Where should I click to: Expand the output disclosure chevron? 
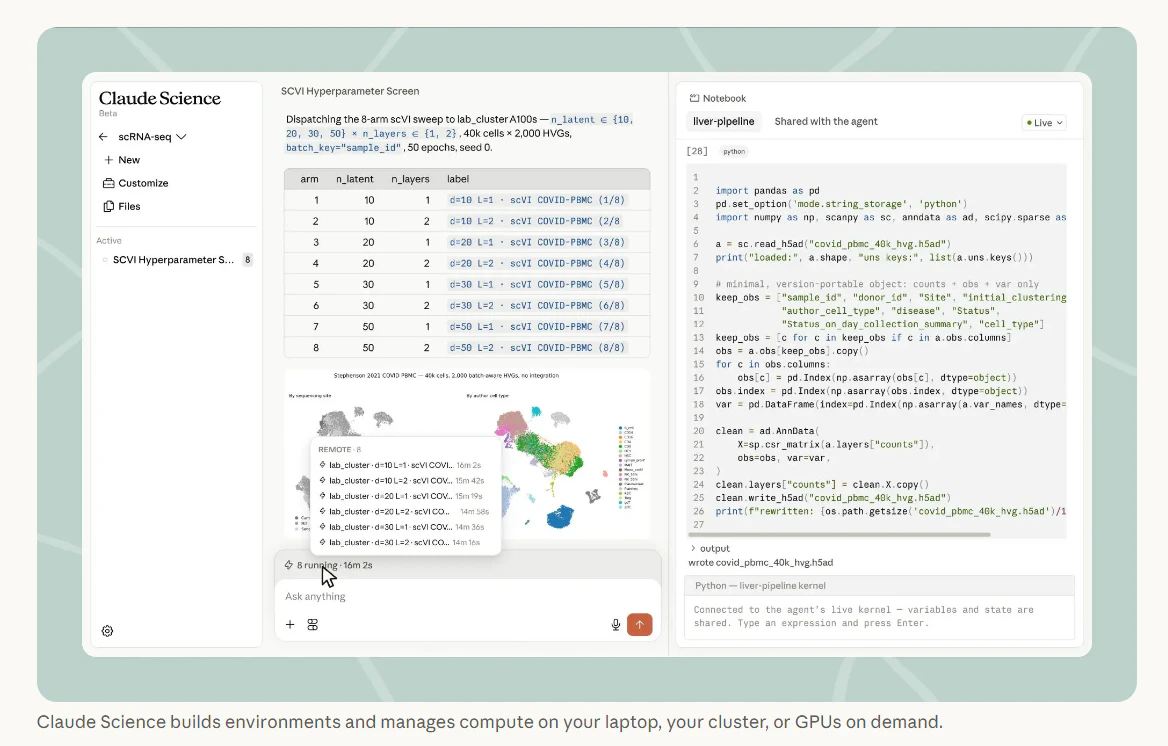pyautogui.click(x=693, y=548)
